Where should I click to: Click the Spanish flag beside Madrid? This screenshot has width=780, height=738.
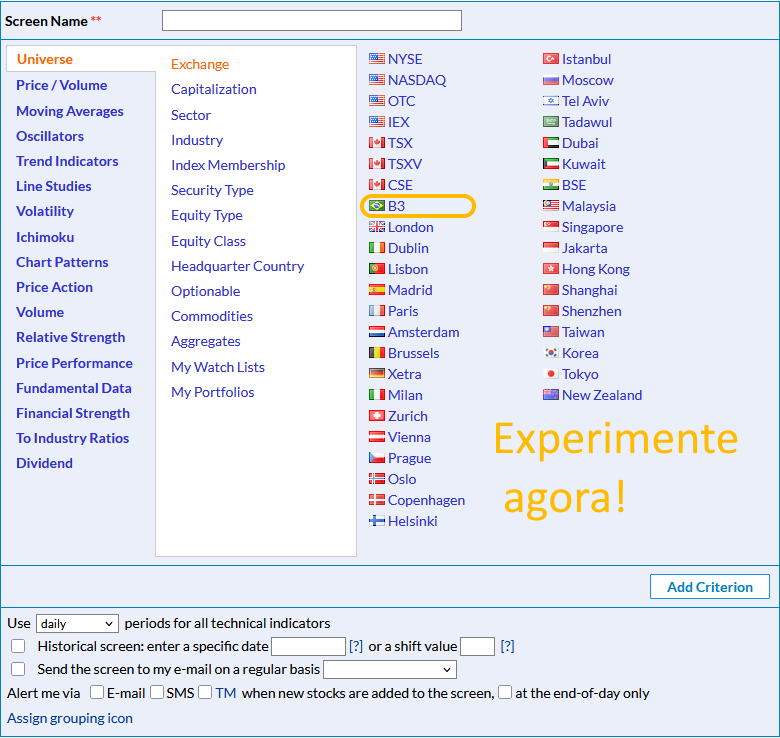(377, 289)
